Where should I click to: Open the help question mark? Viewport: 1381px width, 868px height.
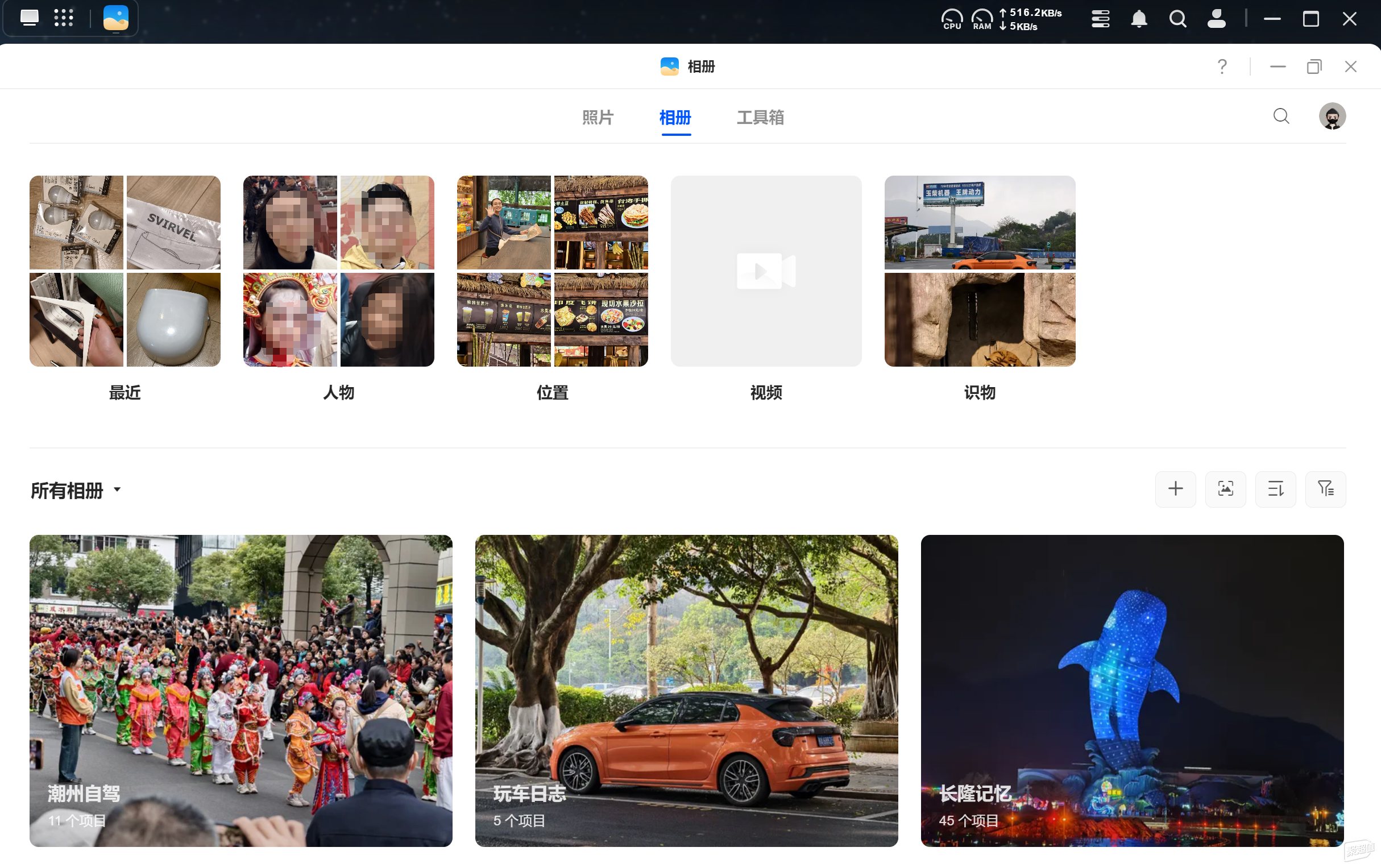(1222, 67)
